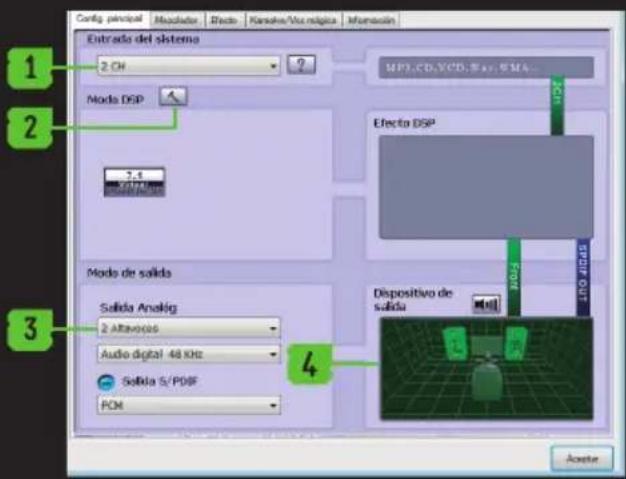Click the 7.1 Virtual speaker shifter icon
Viewport: 626px width, 479px height.
click(134, 182)
